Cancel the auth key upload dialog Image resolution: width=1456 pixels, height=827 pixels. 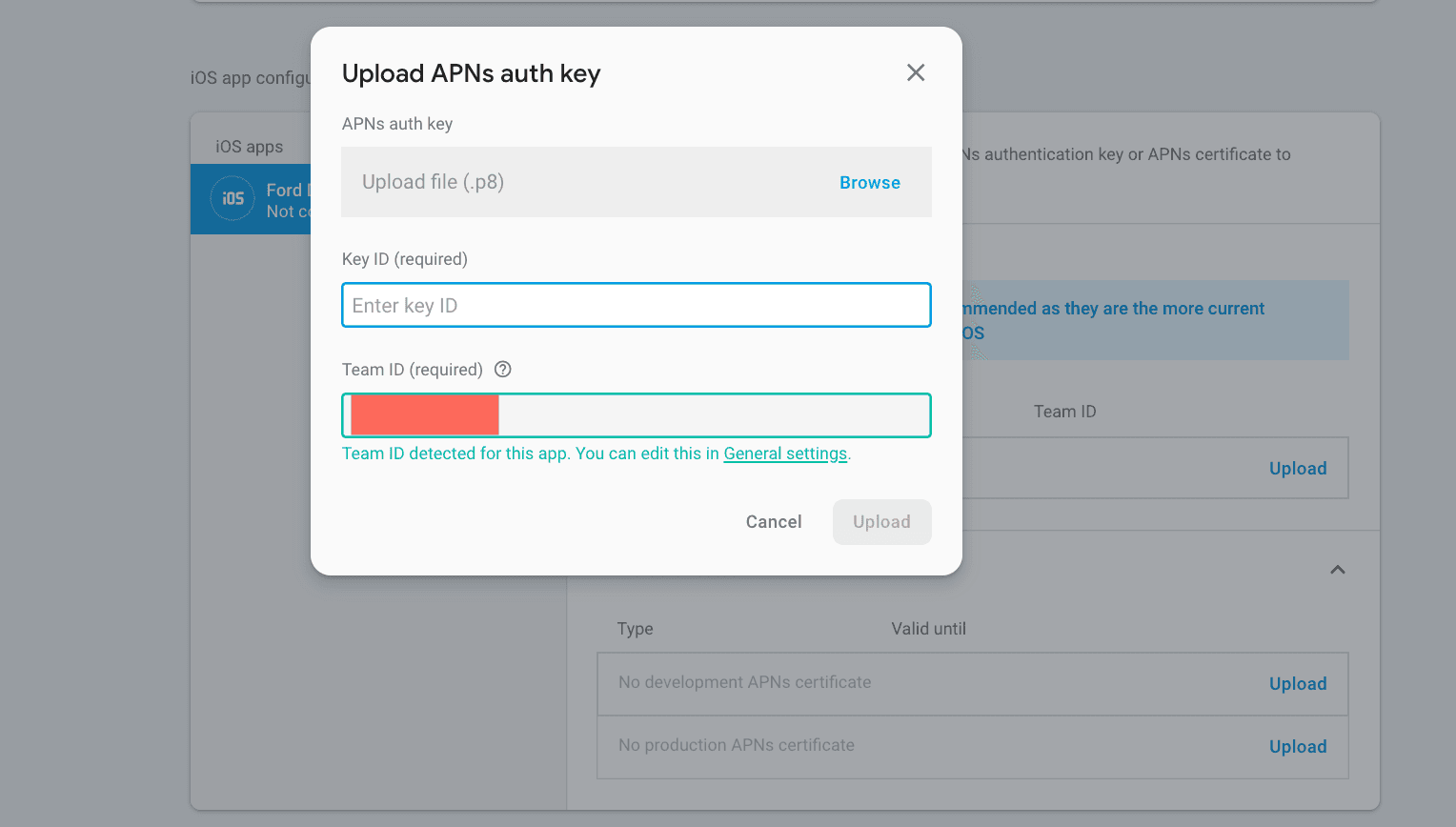pos(773,522)
